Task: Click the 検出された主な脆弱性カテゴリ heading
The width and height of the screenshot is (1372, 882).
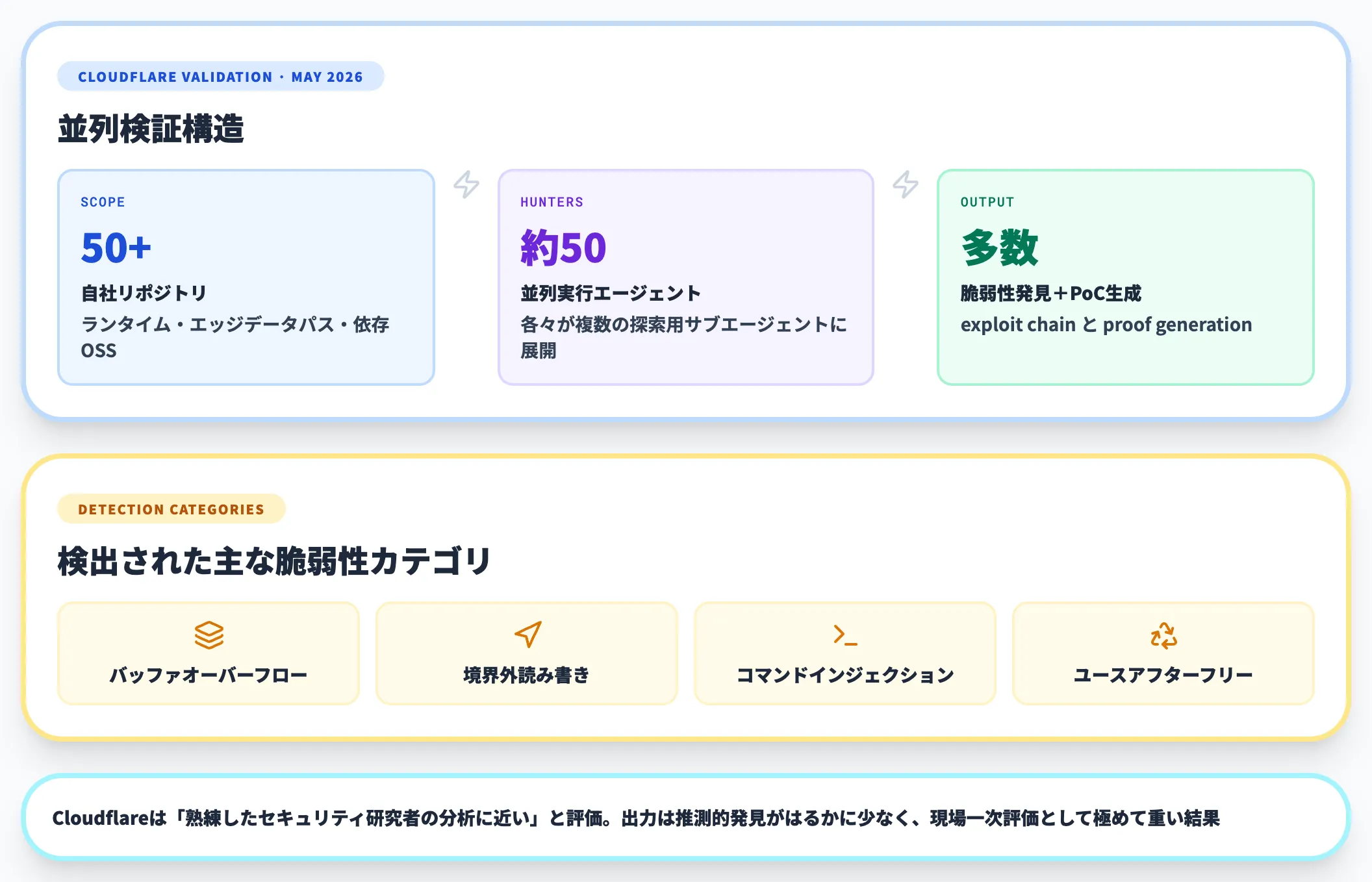Action: click(x=274, y=561)
